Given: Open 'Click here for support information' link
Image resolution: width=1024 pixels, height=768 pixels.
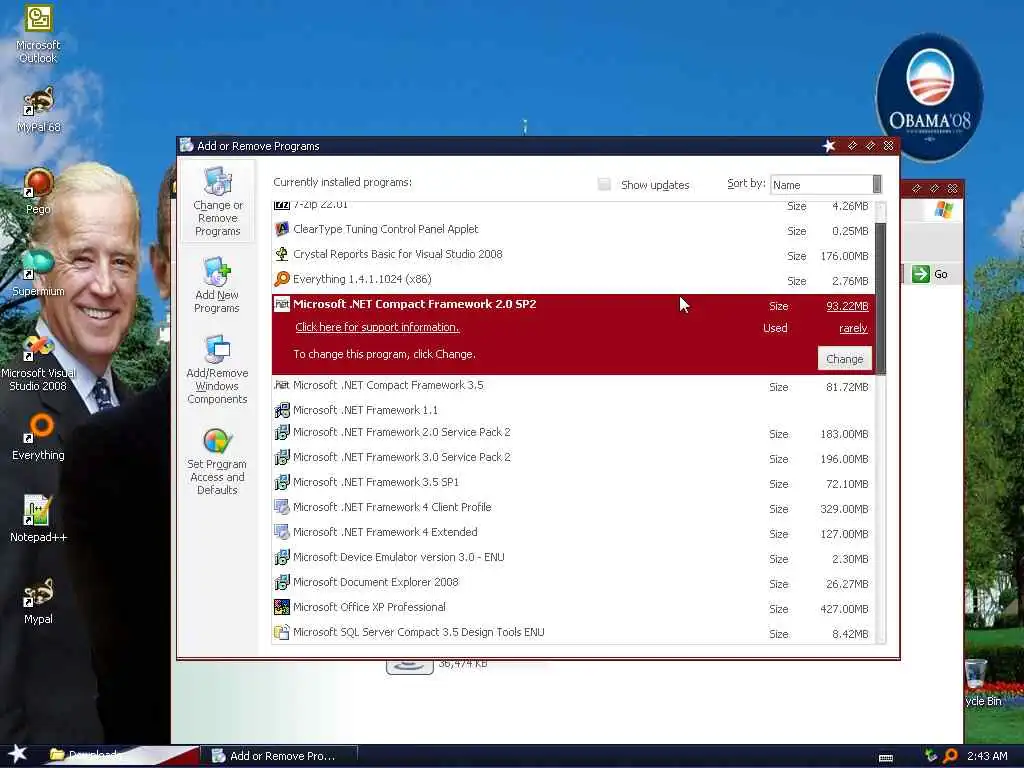Looking at the screenshot, I should (377, 327).
